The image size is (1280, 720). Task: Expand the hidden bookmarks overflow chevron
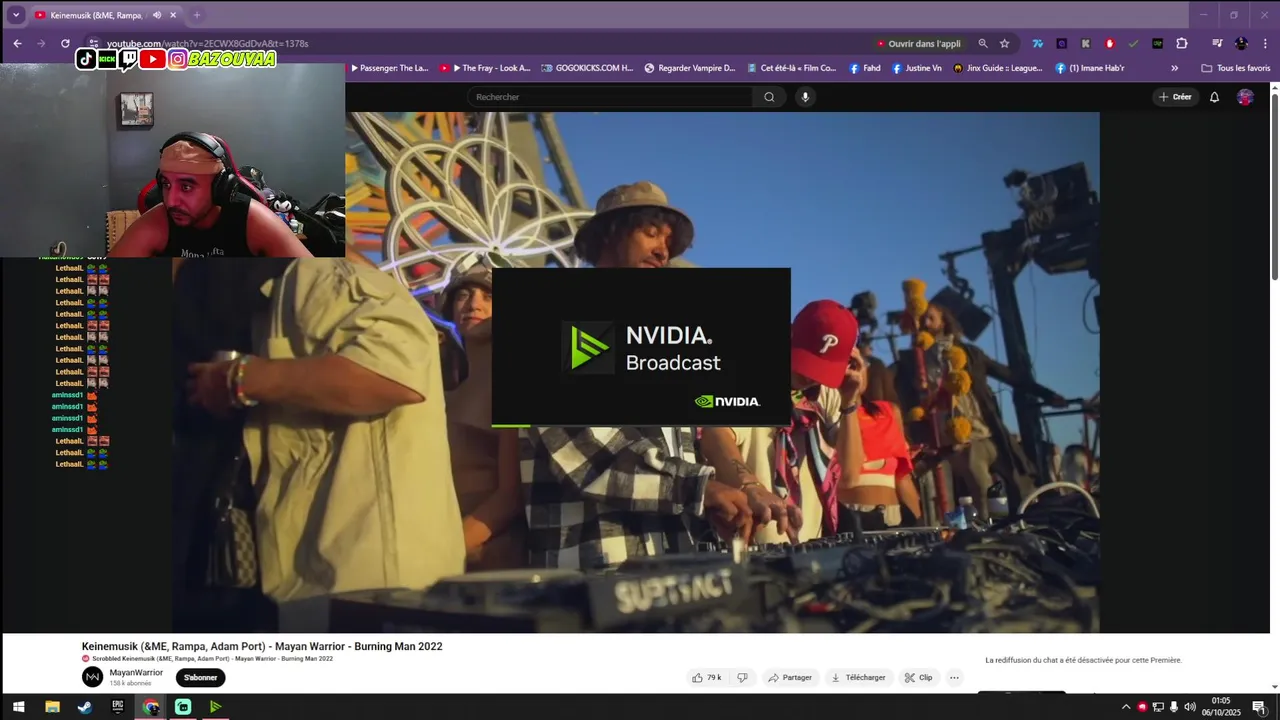click(1175, 68)
